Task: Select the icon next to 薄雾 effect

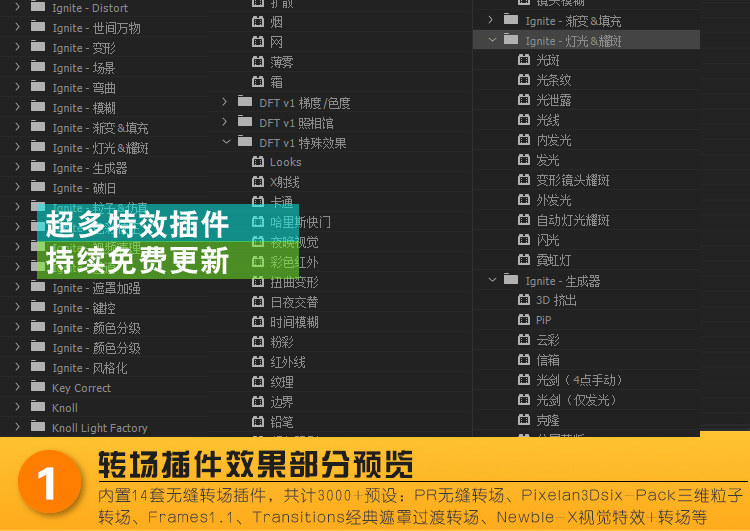Action: point(258,62)
